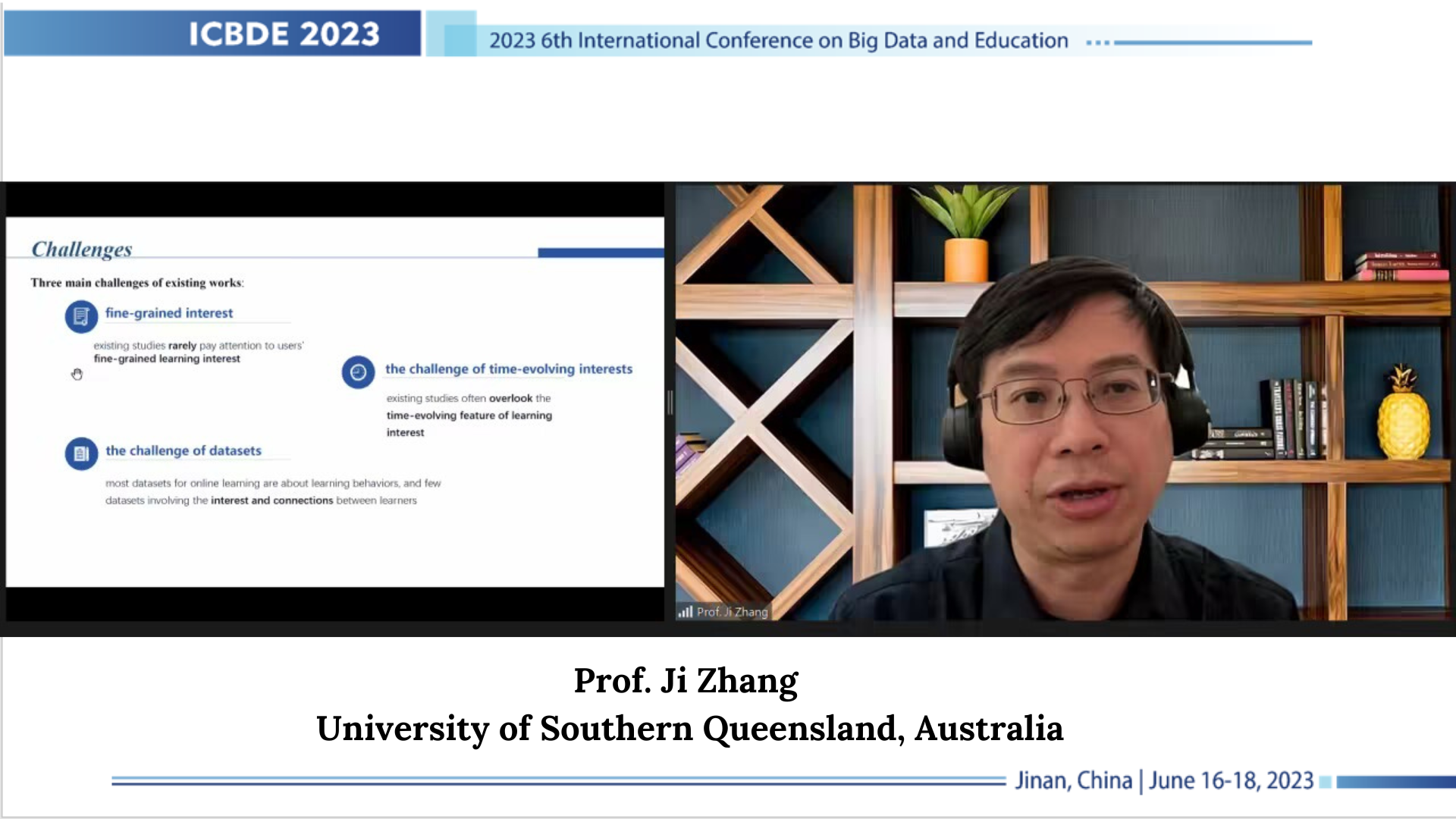Click 'the challenge of time-evolving interests' heading

pos(508,369)
